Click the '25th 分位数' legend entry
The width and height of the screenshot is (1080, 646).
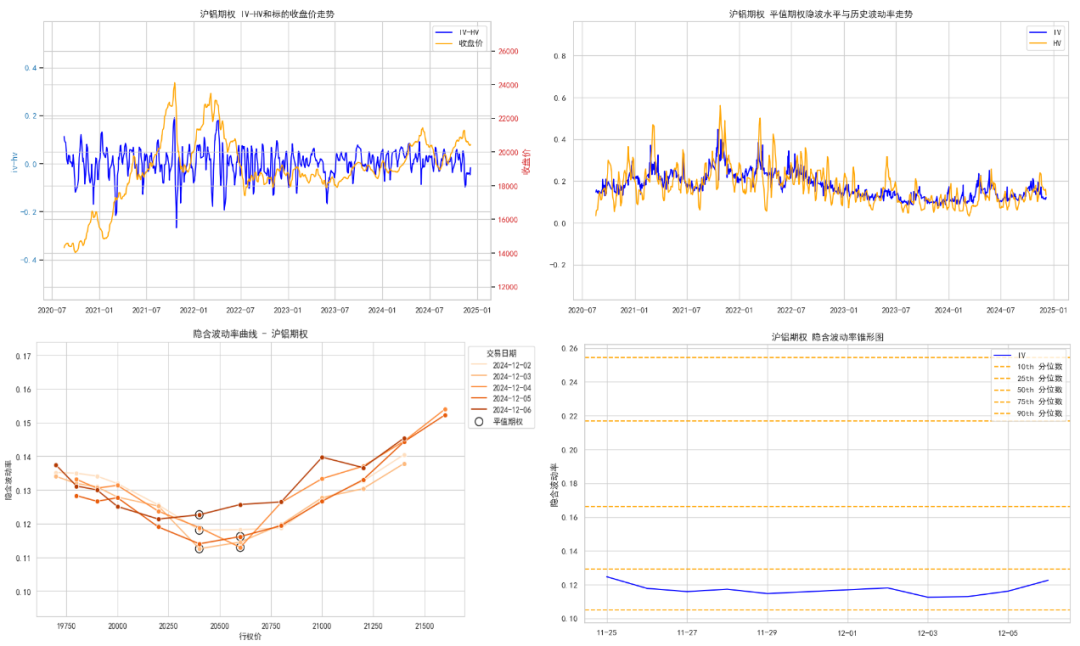click(x=1028, y=379)
